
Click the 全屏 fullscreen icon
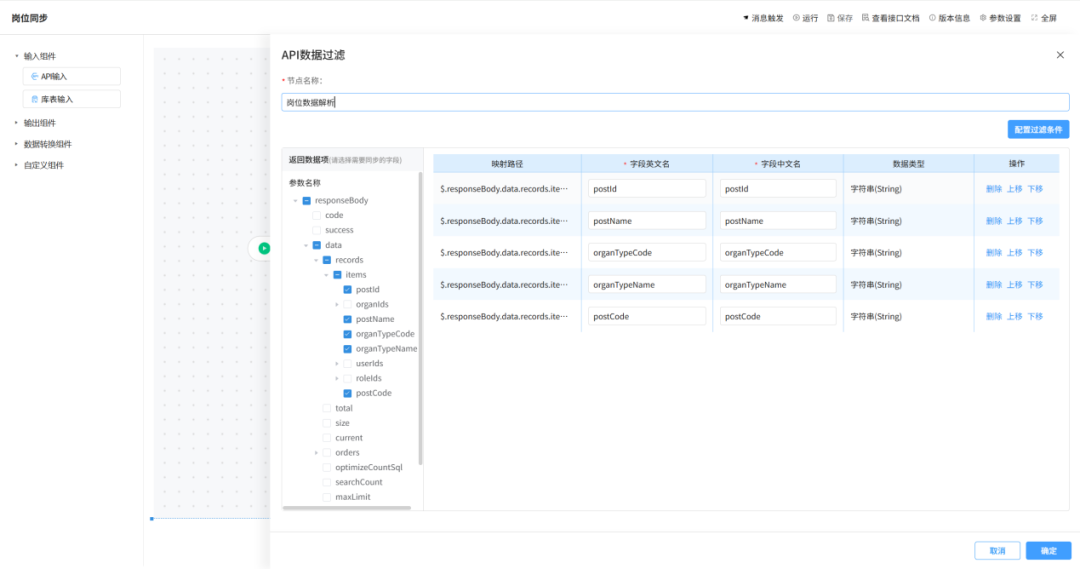click(x=1035, y=18)
